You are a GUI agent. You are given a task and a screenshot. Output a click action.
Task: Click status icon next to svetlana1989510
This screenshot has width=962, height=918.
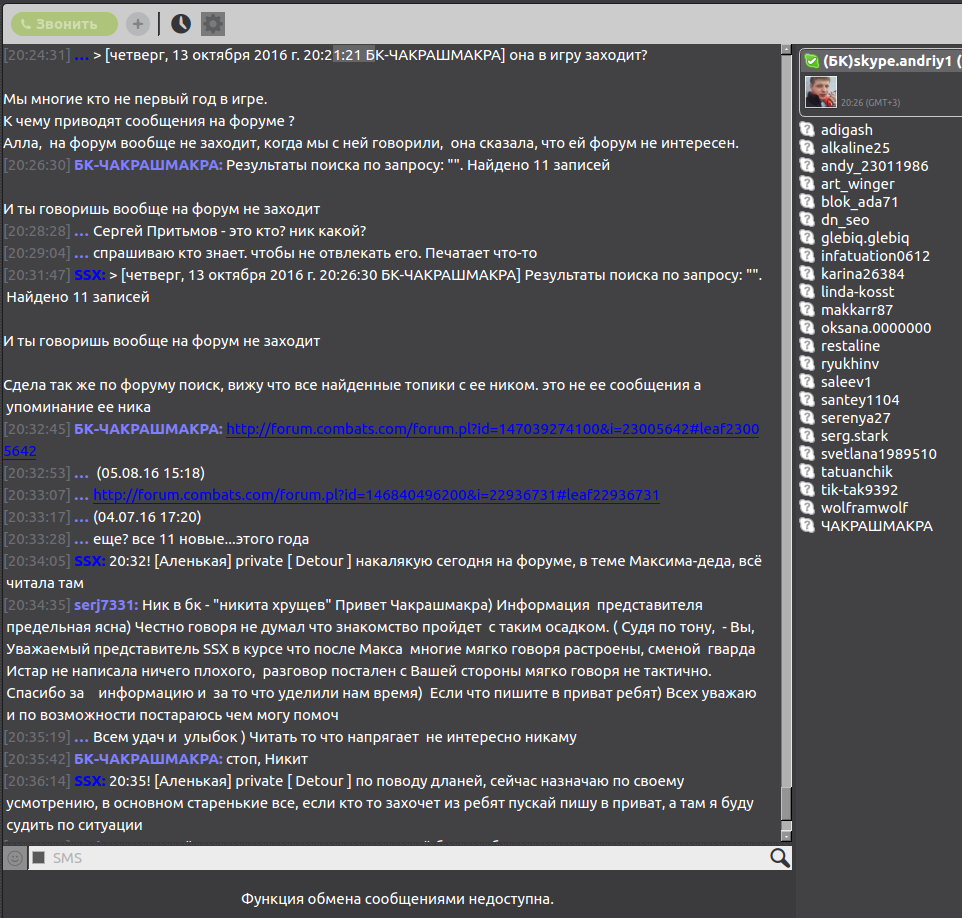pos(807,453)
